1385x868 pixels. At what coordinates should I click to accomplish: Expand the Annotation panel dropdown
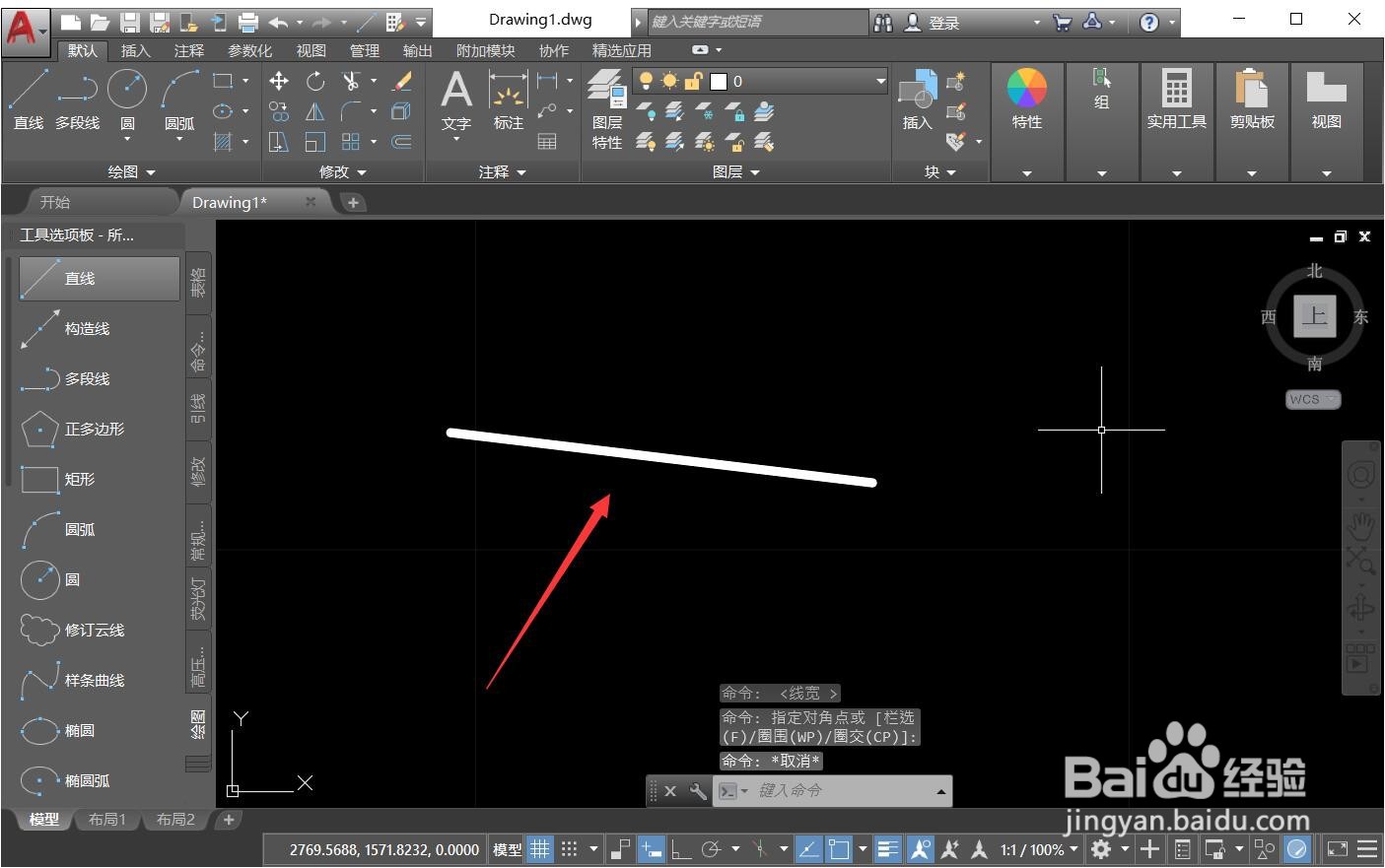point(503,171)
